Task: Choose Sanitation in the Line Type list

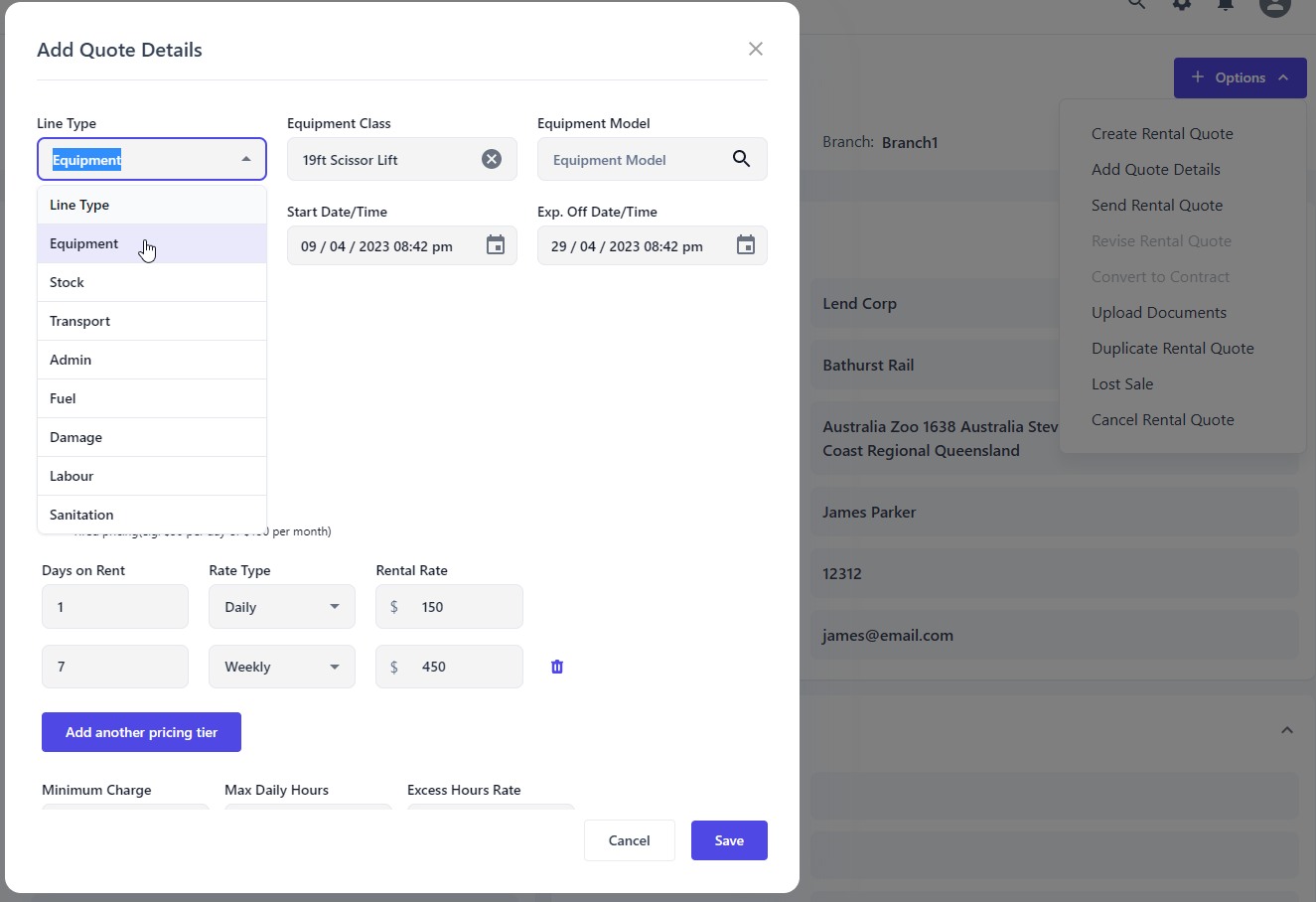Action: point(81,515)
